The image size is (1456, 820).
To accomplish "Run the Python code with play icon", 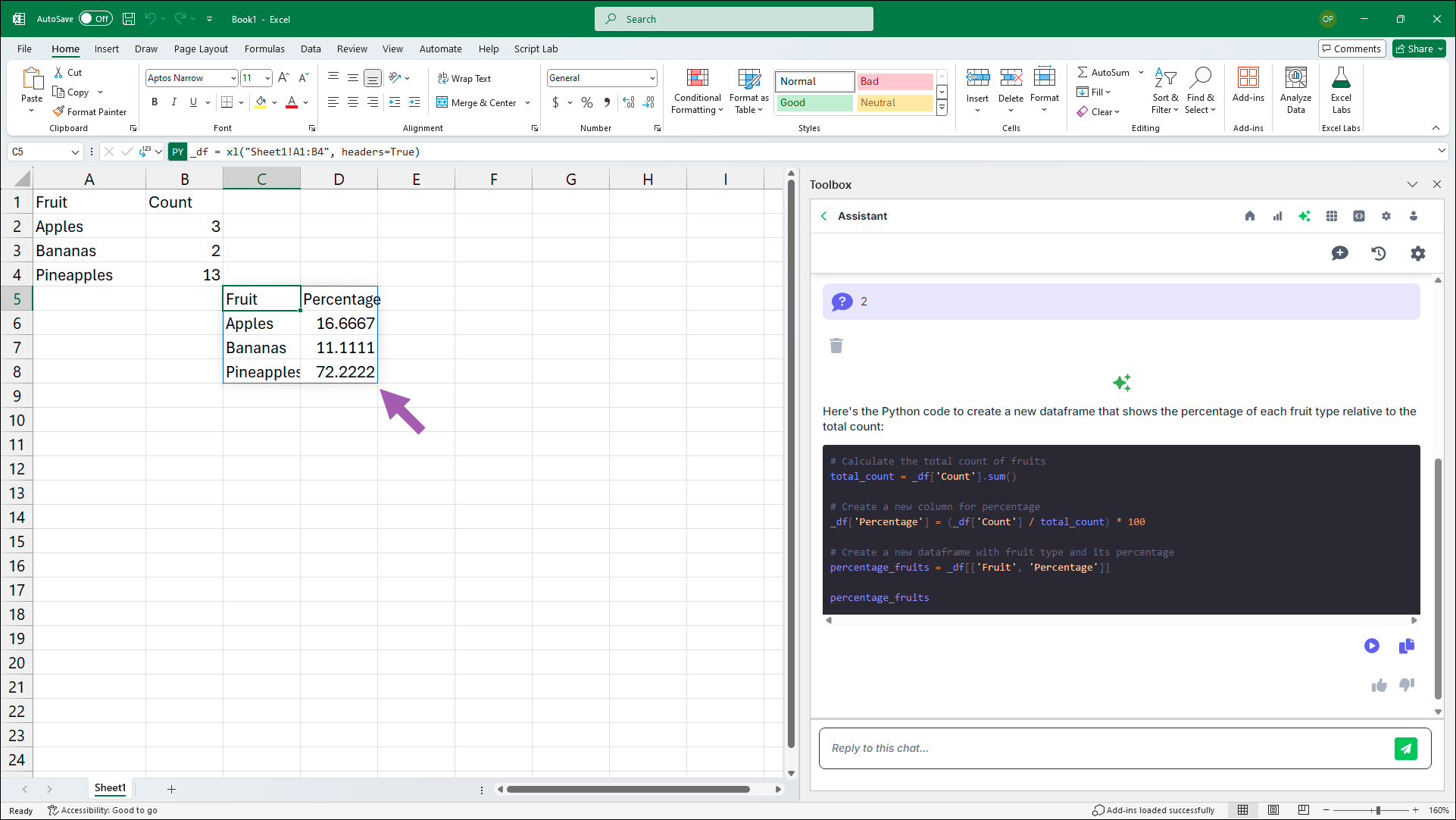I will tap(1371, 646).
